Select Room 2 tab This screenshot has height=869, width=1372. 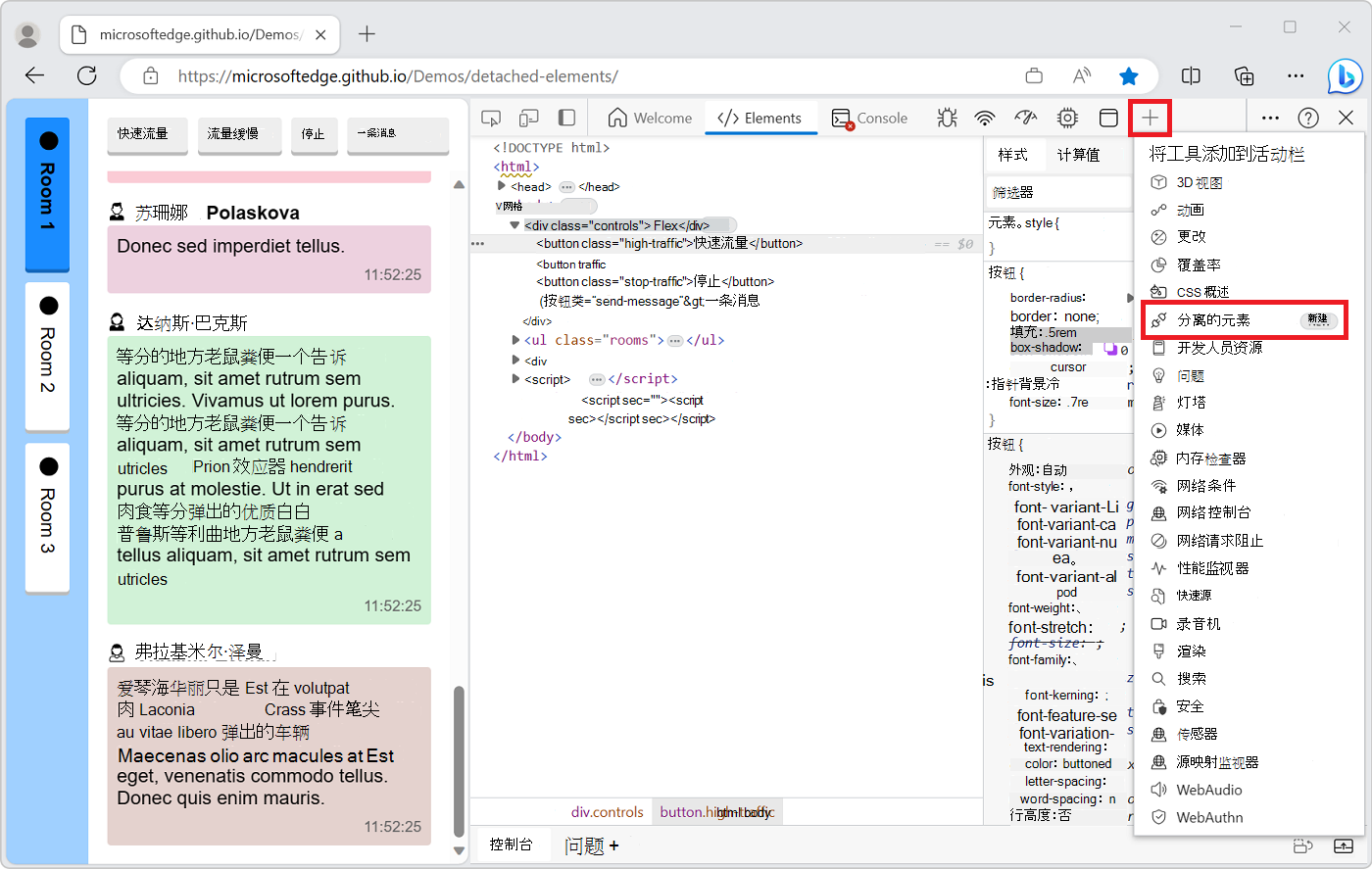pos(47,356)
